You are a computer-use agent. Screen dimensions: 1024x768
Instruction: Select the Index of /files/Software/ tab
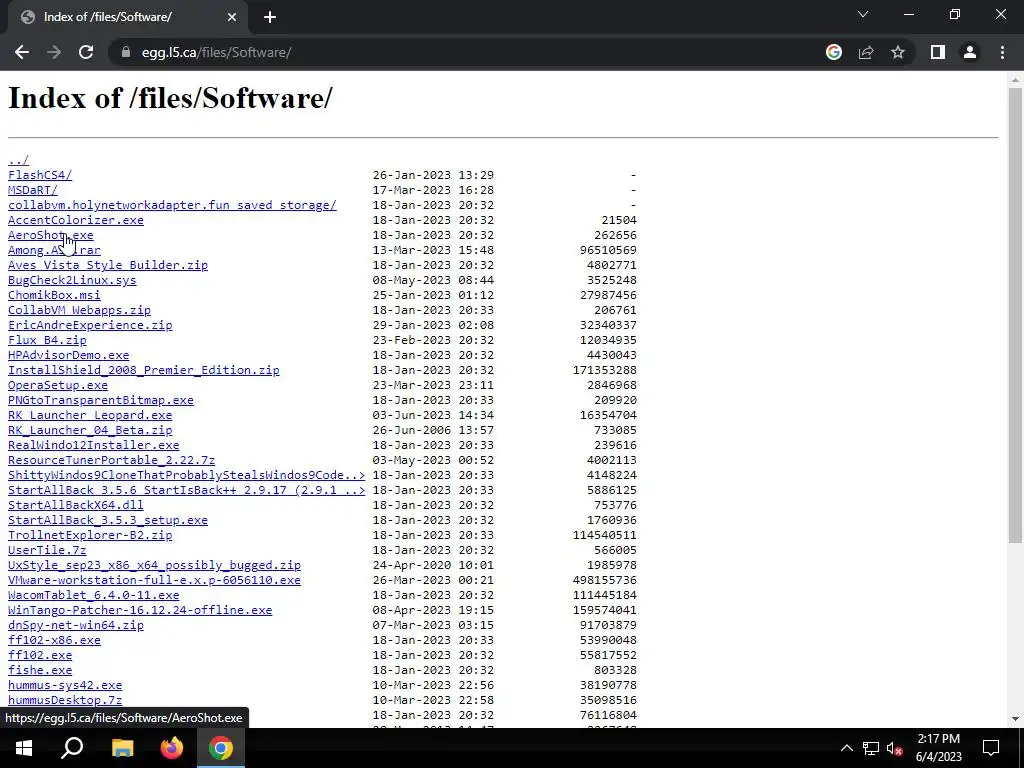128,17
